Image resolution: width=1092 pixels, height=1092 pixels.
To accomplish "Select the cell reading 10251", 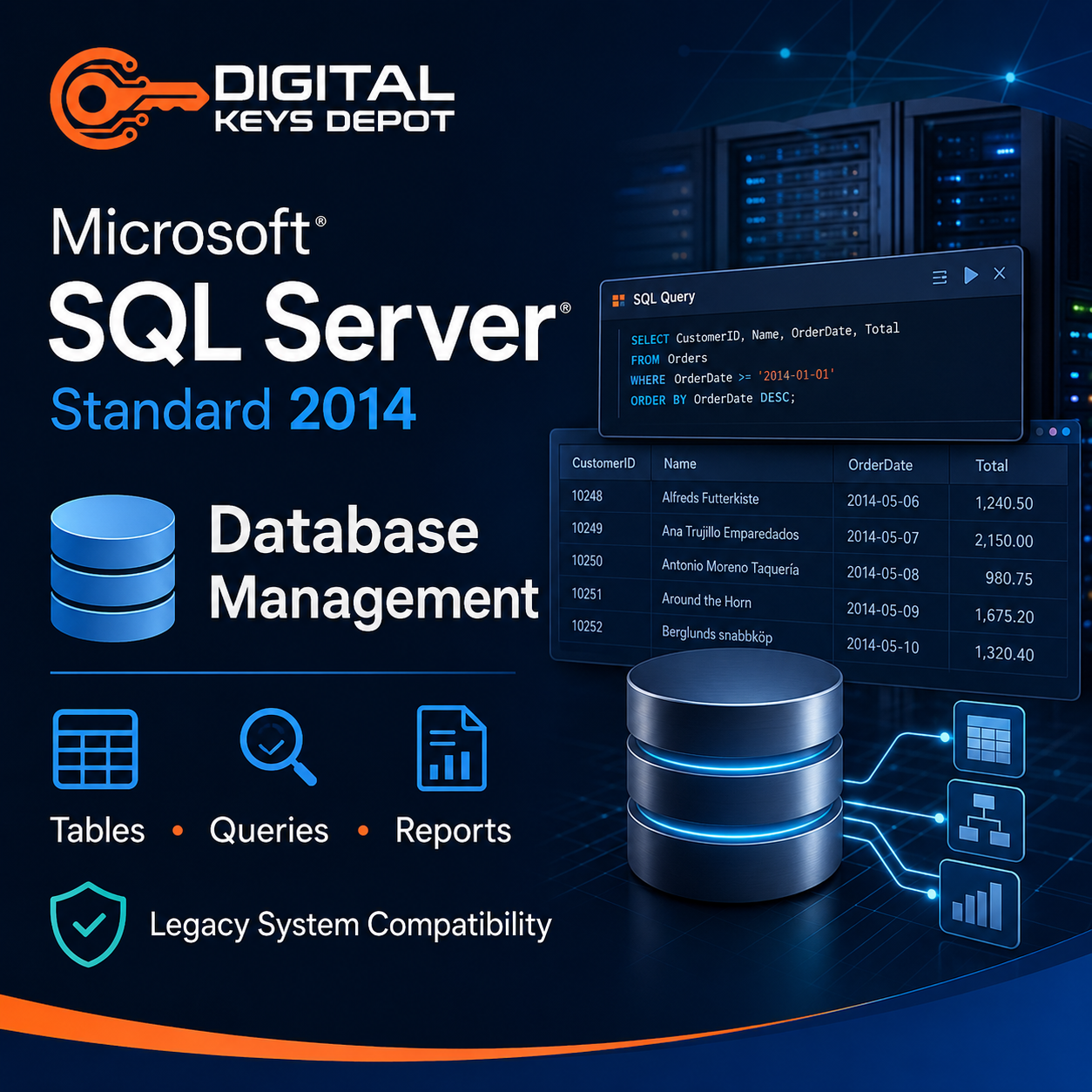I will (587, 594).
